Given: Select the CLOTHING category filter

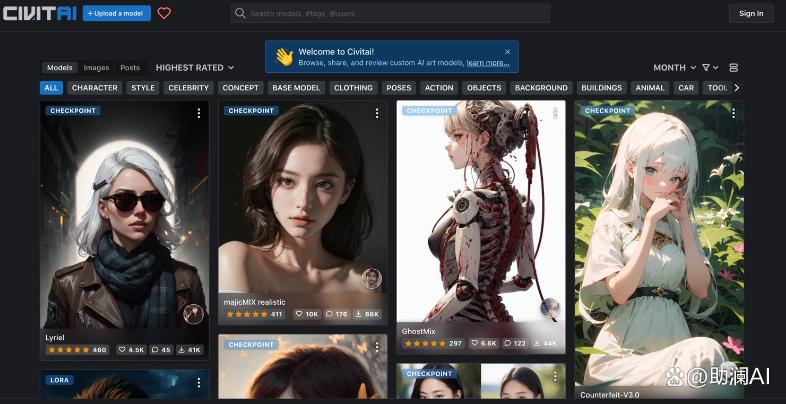Looking at the screenshot, I should pos(353,88).
